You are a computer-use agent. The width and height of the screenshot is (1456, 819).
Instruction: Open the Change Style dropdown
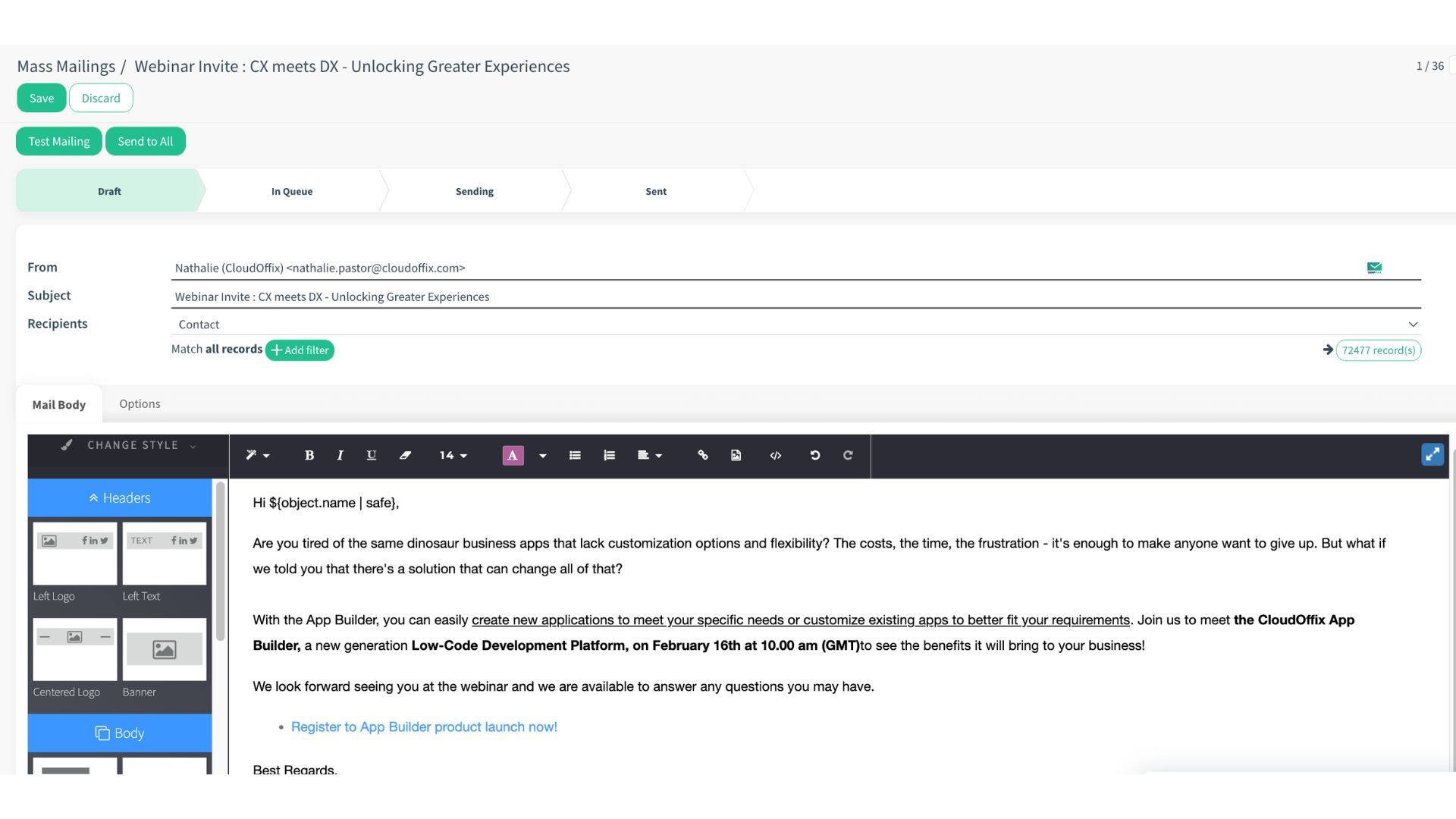(129, 446)
